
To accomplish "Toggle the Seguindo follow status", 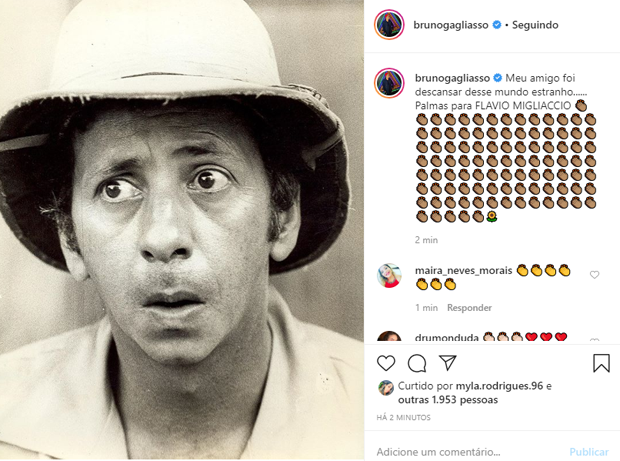I will click(534, 25).
